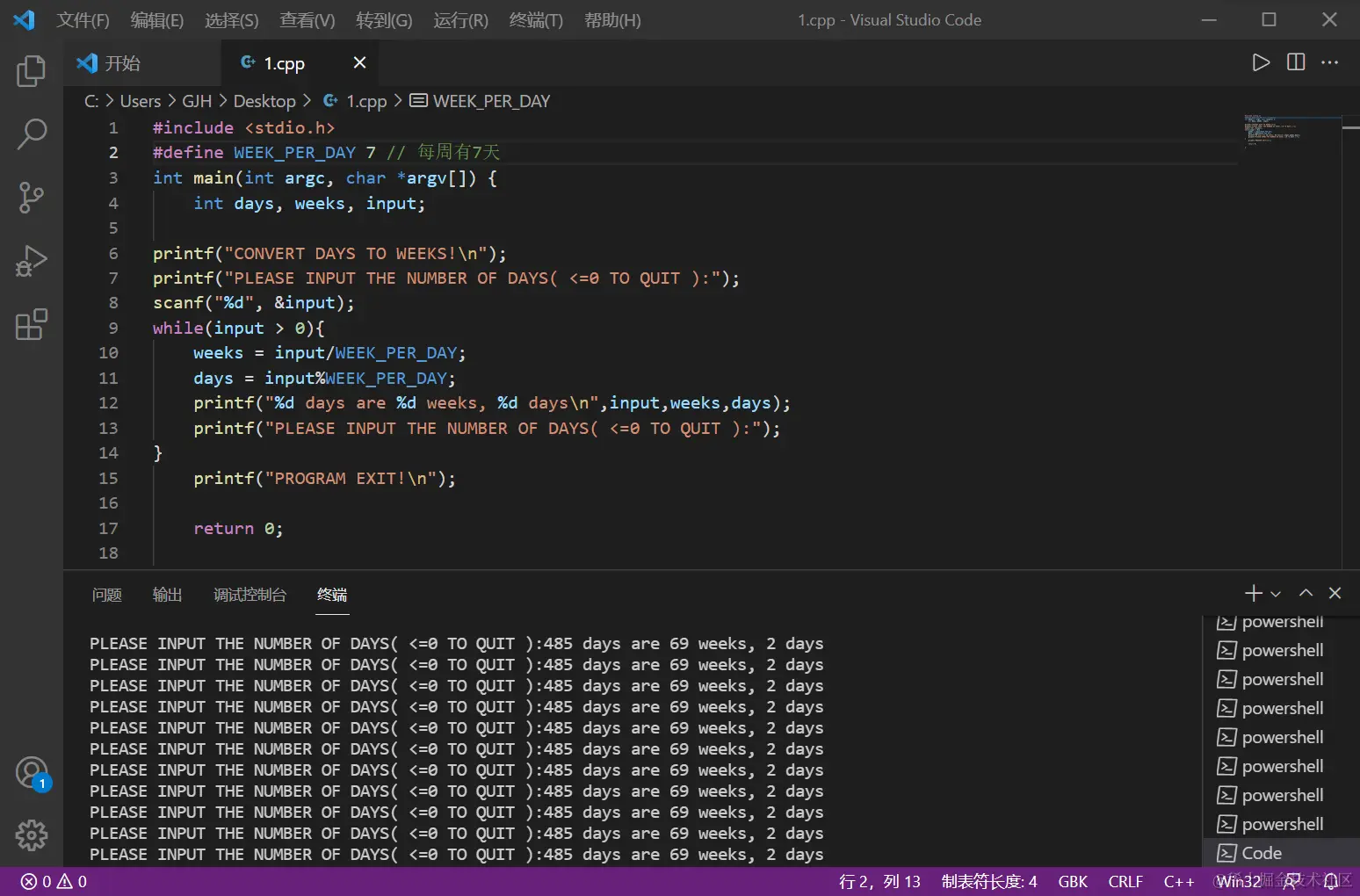
Task: Open the 选择(S) menu
Action: pyautogui.click(x=232, y=20)
